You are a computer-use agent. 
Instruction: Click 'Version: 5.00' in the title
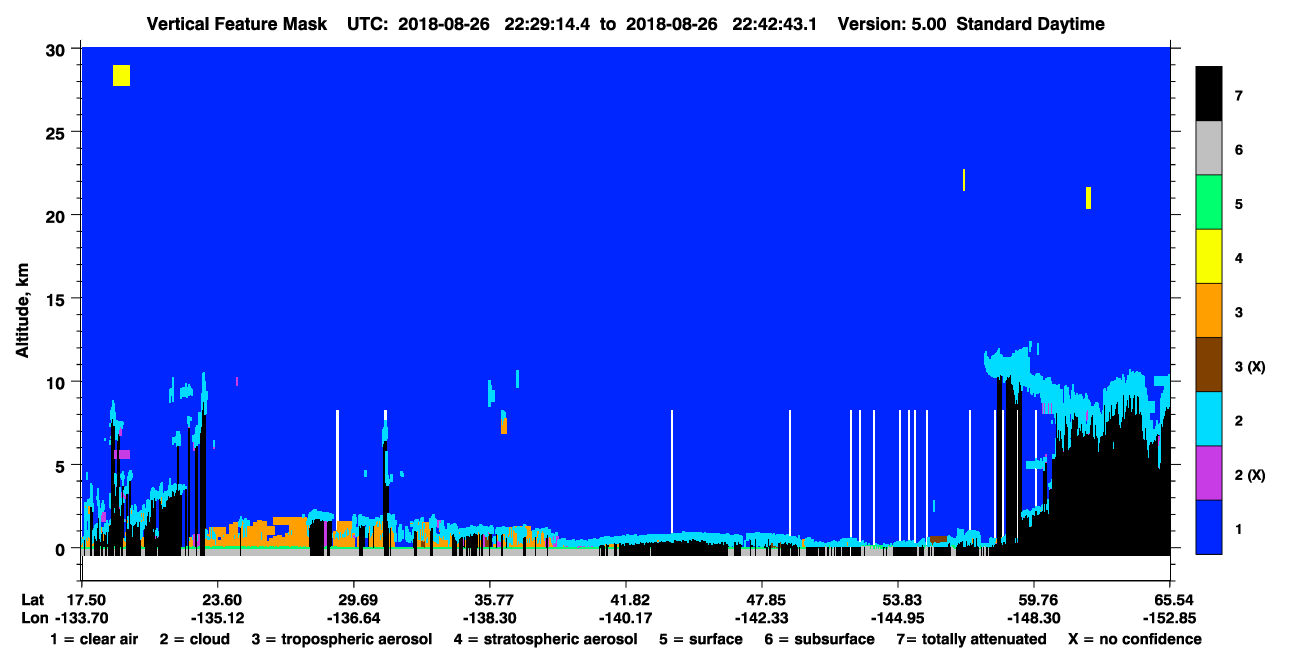(891, 24)
